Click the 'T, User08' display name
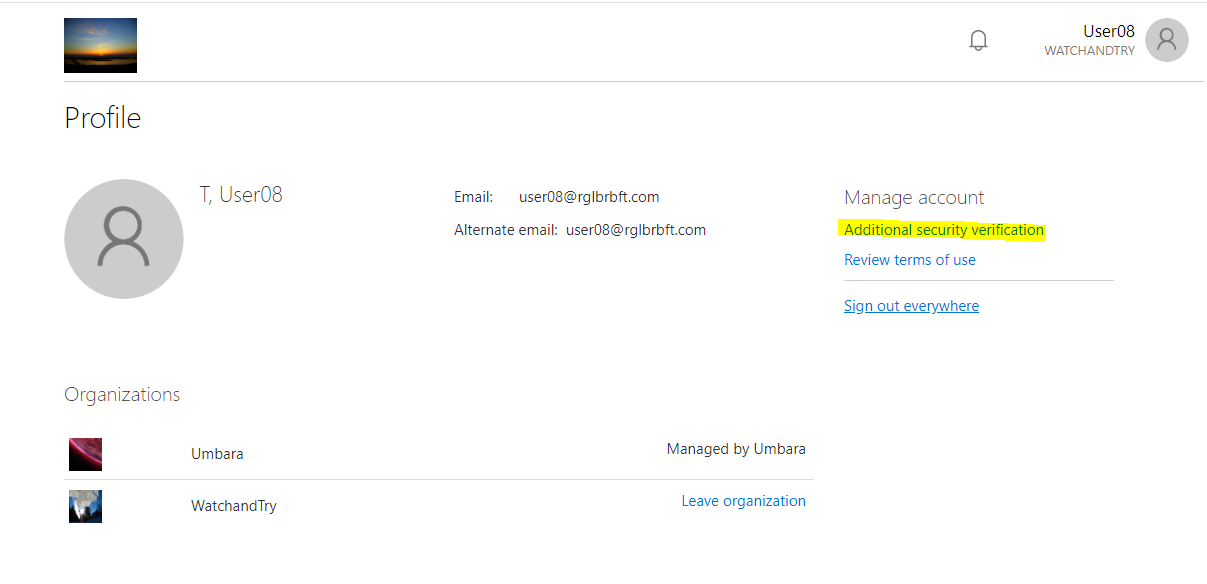 pyautogui.click(x=241, y=195)
